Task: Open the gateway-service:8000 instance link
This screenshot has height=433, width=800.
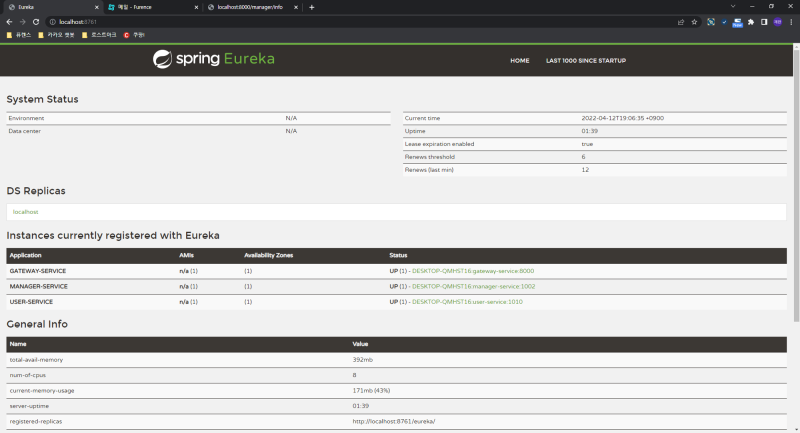Action: point(473,271)
